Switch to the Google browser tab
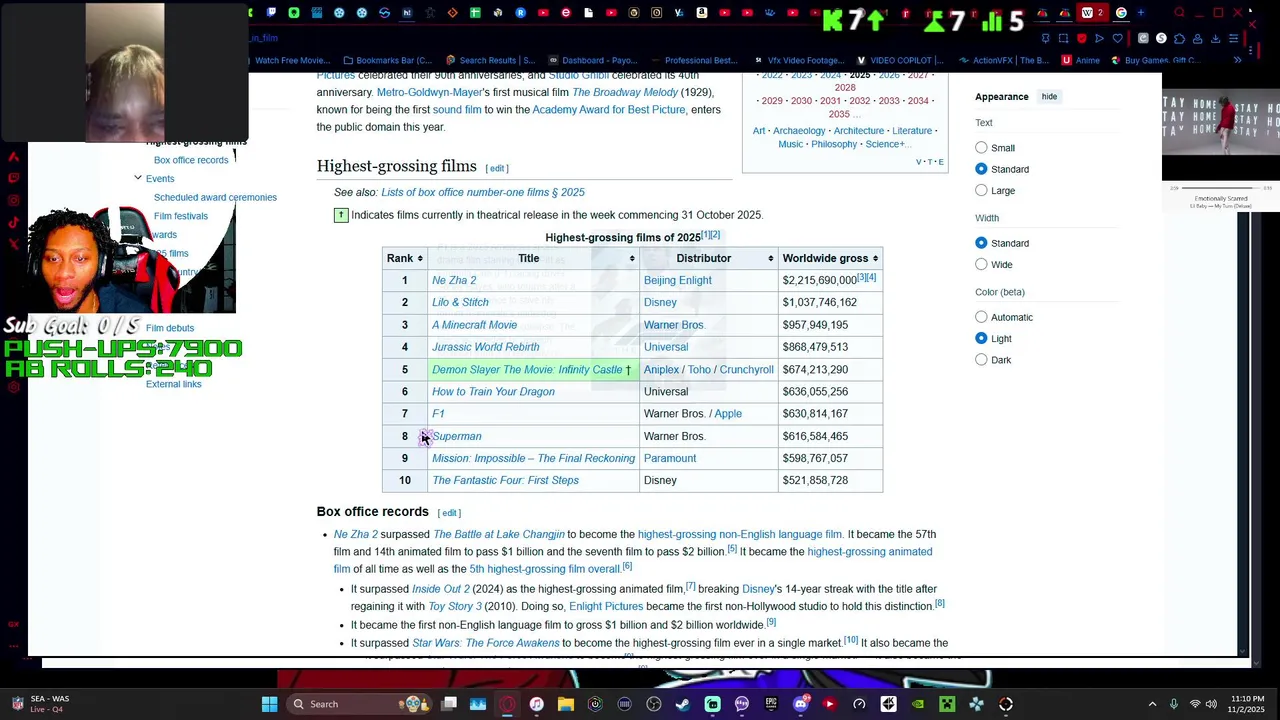 coord(1121,13)
